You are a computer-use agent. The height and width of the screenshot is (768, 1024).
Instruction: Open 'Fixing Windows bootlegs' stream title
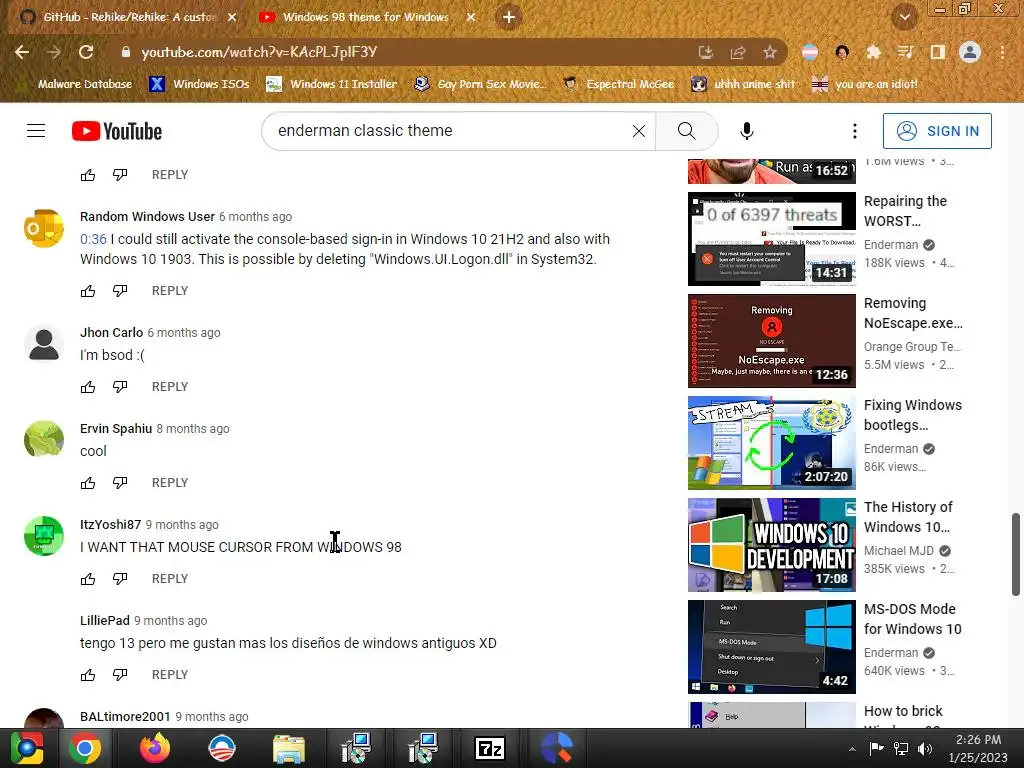point(912,415)
